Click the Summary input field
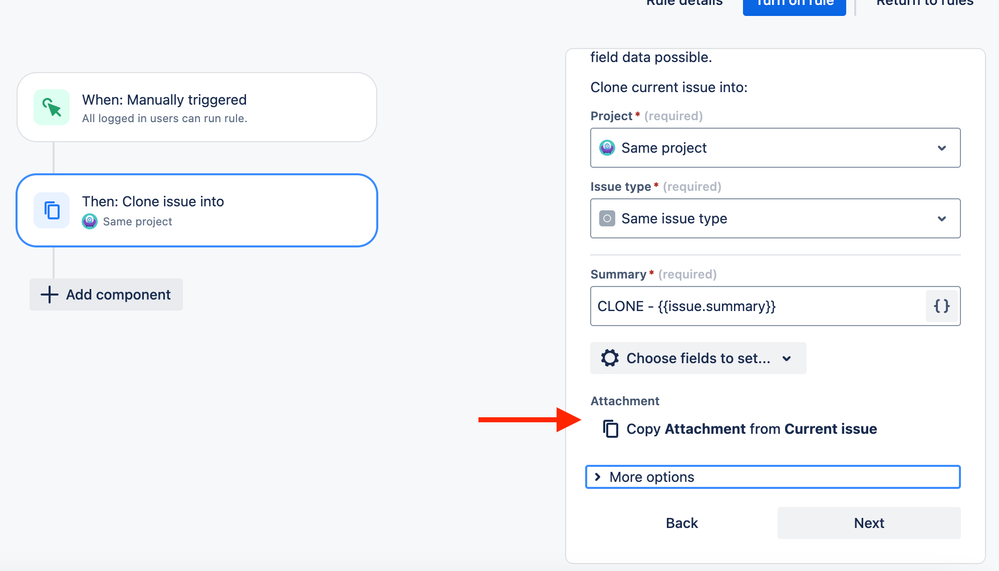This screenshot has width=999, height=571. click(x=758, y=306)
